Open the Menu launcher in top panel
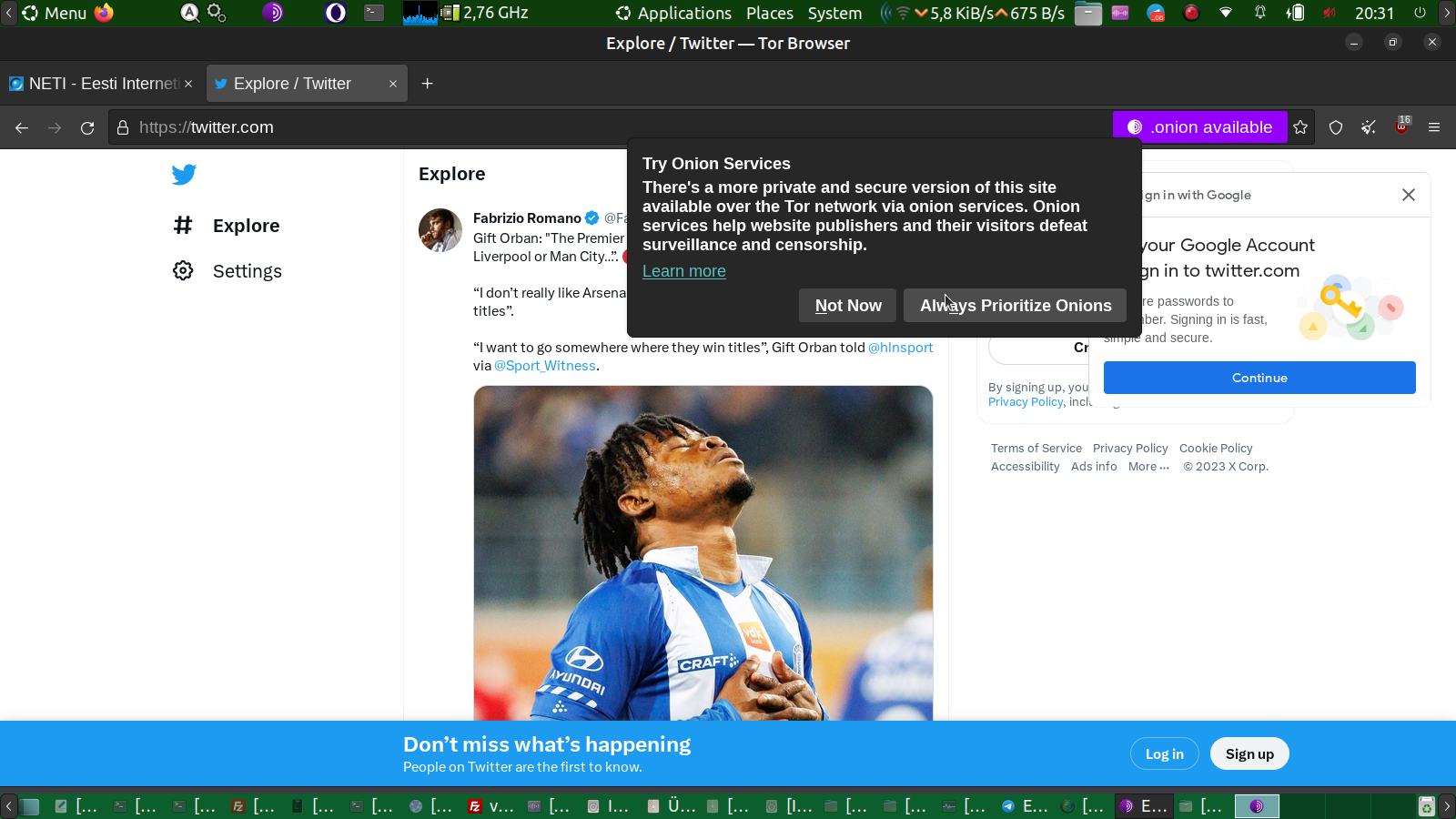This screenshot has height=819, width=1456. (x=54, y=13)
